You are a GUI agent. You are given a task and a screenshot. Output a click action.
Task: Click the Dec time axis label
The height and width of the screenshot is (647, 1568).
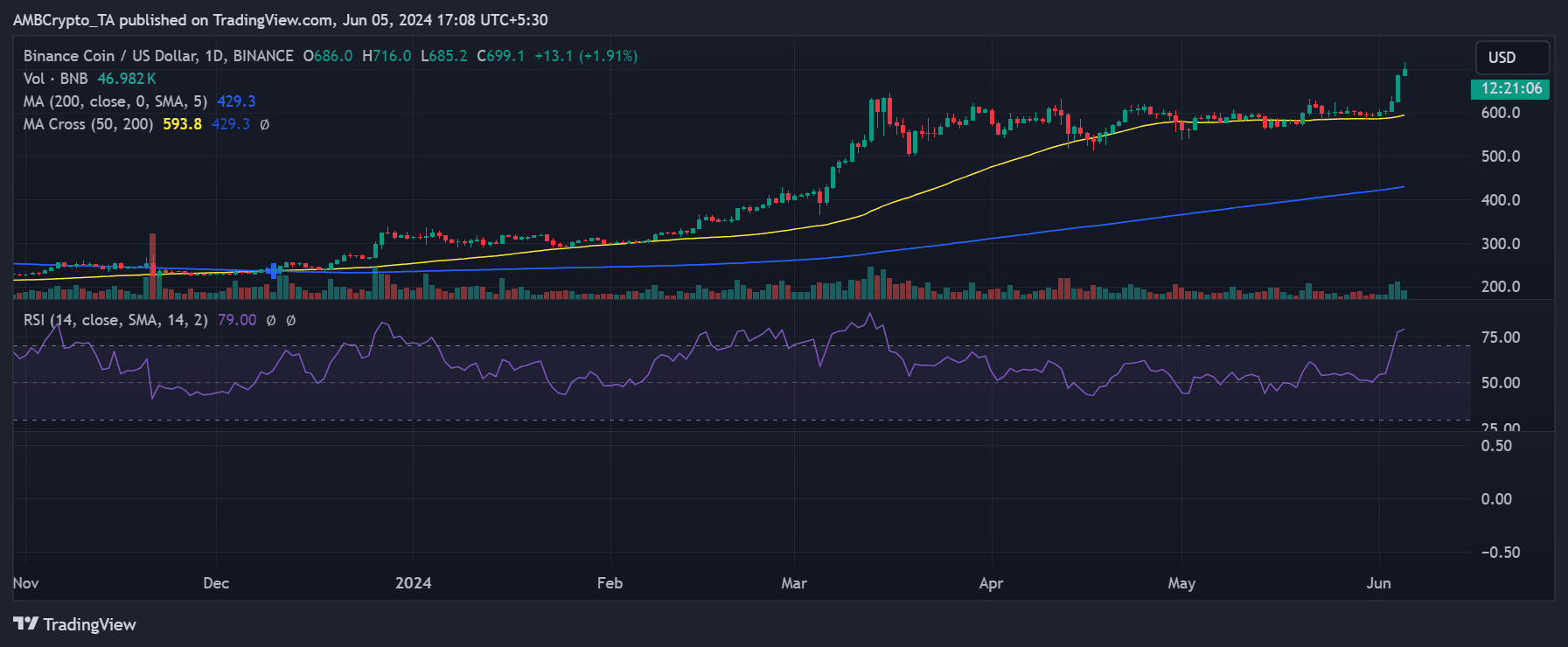tap(216, 583)
